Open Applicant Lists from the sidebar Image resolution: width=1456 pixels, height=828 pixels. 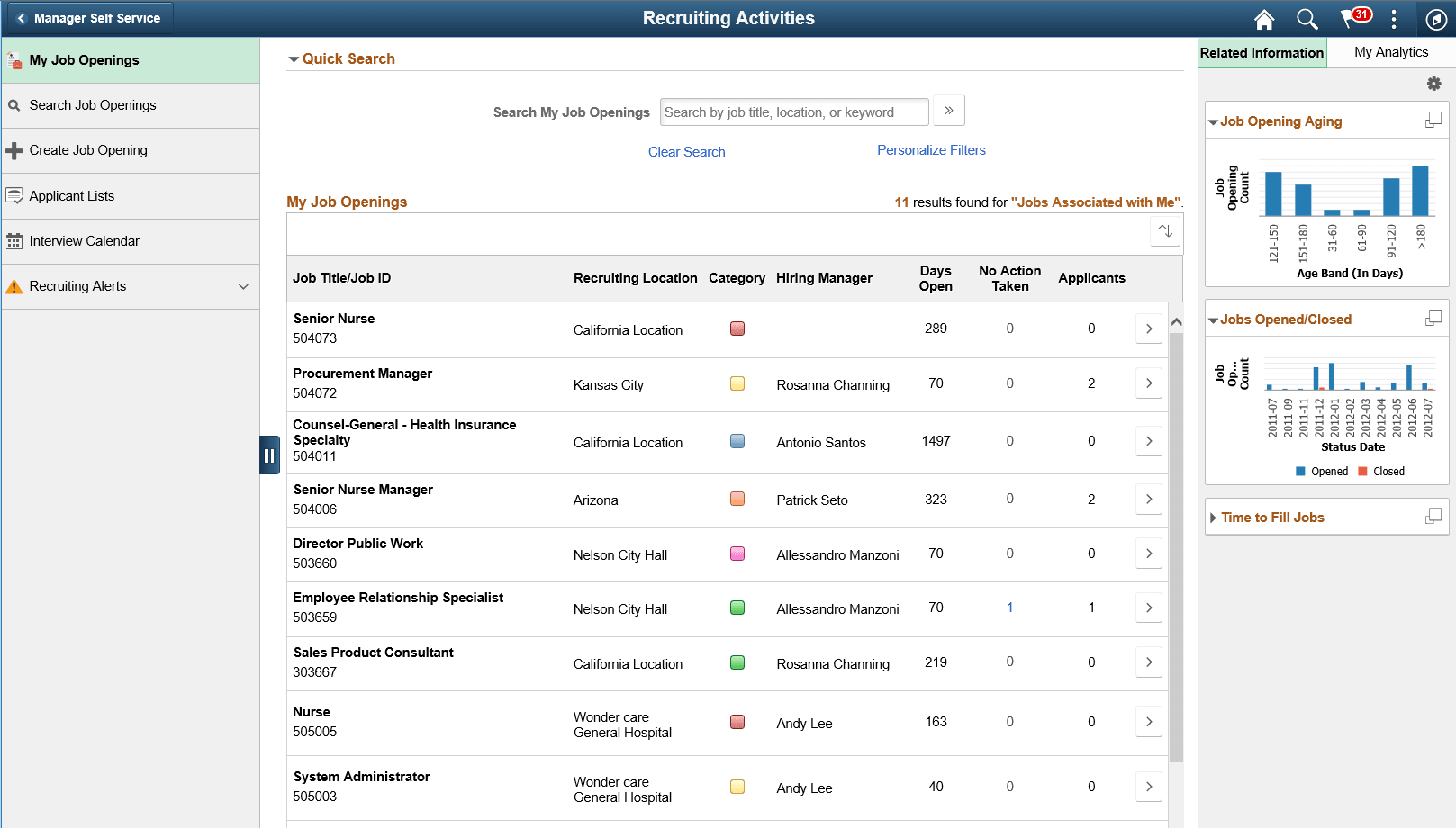(x=72, y=195)
